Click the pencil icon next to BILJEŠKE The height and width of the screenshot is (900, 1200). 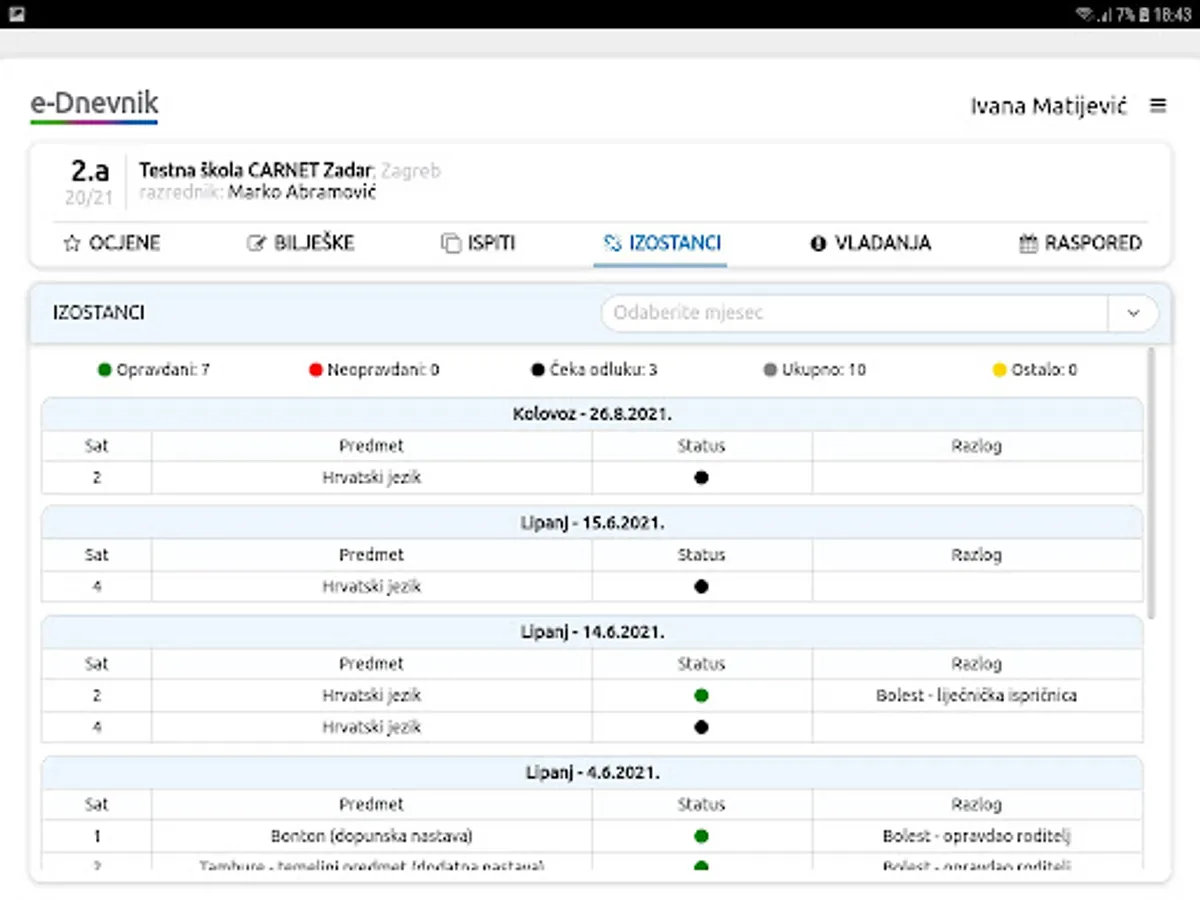tap(256, 243)
